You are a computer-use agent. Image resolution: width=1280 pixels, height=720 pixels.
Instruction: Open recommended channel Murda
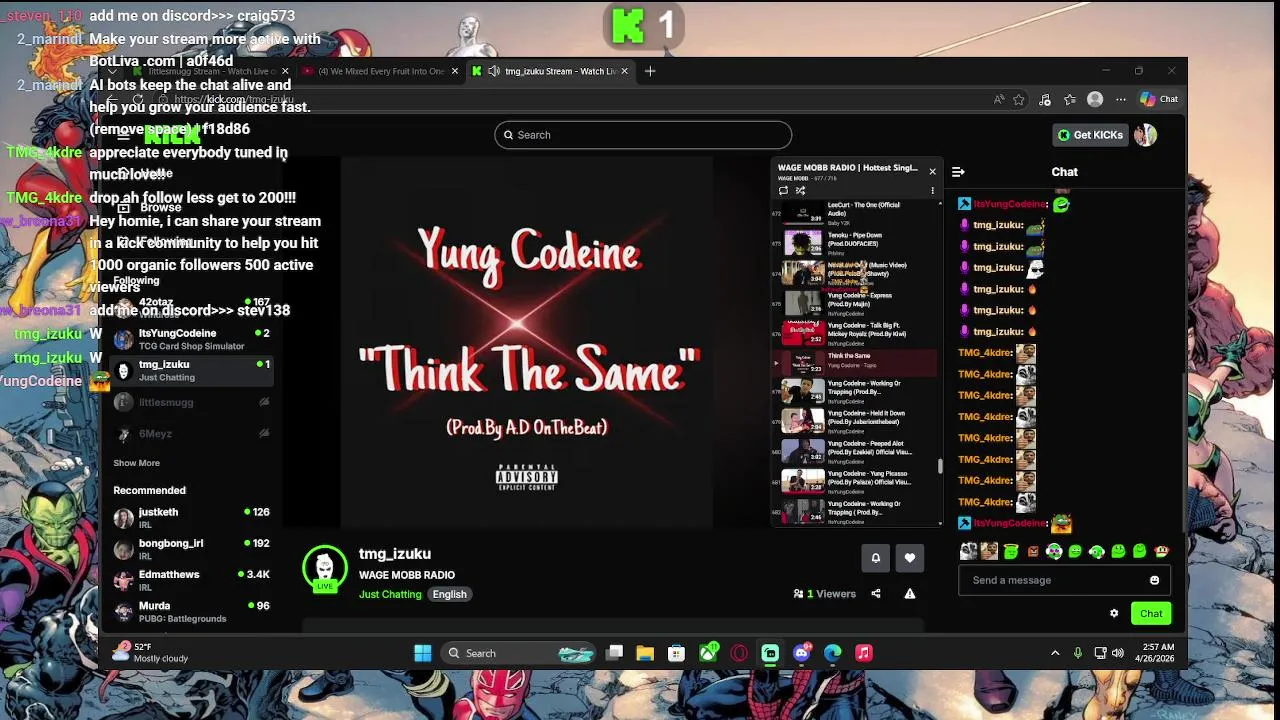(192, 611)
